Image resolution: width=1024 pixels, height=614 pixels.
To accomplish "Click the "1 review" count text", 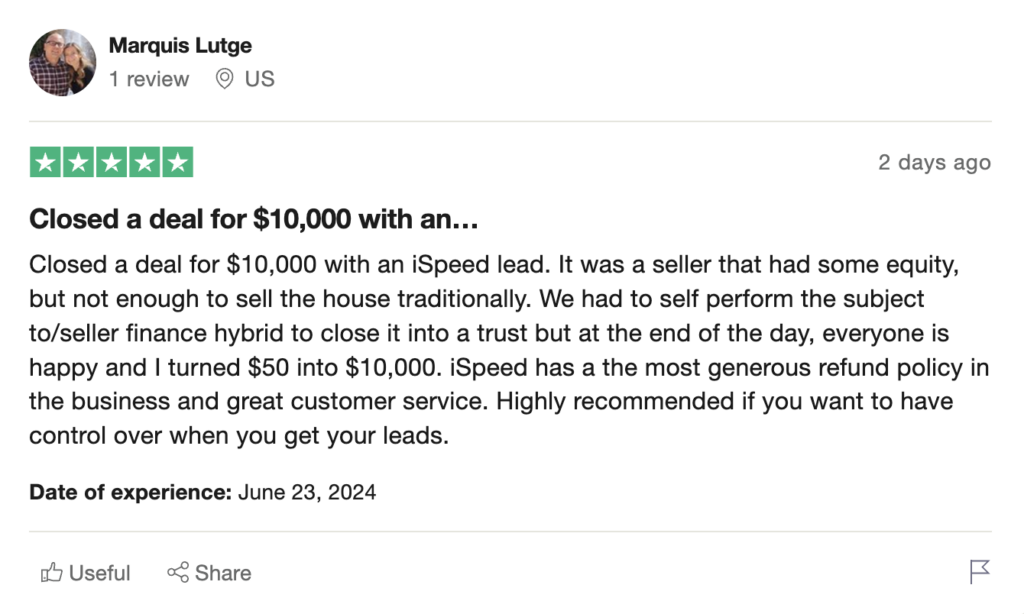I will coord(149,79).
